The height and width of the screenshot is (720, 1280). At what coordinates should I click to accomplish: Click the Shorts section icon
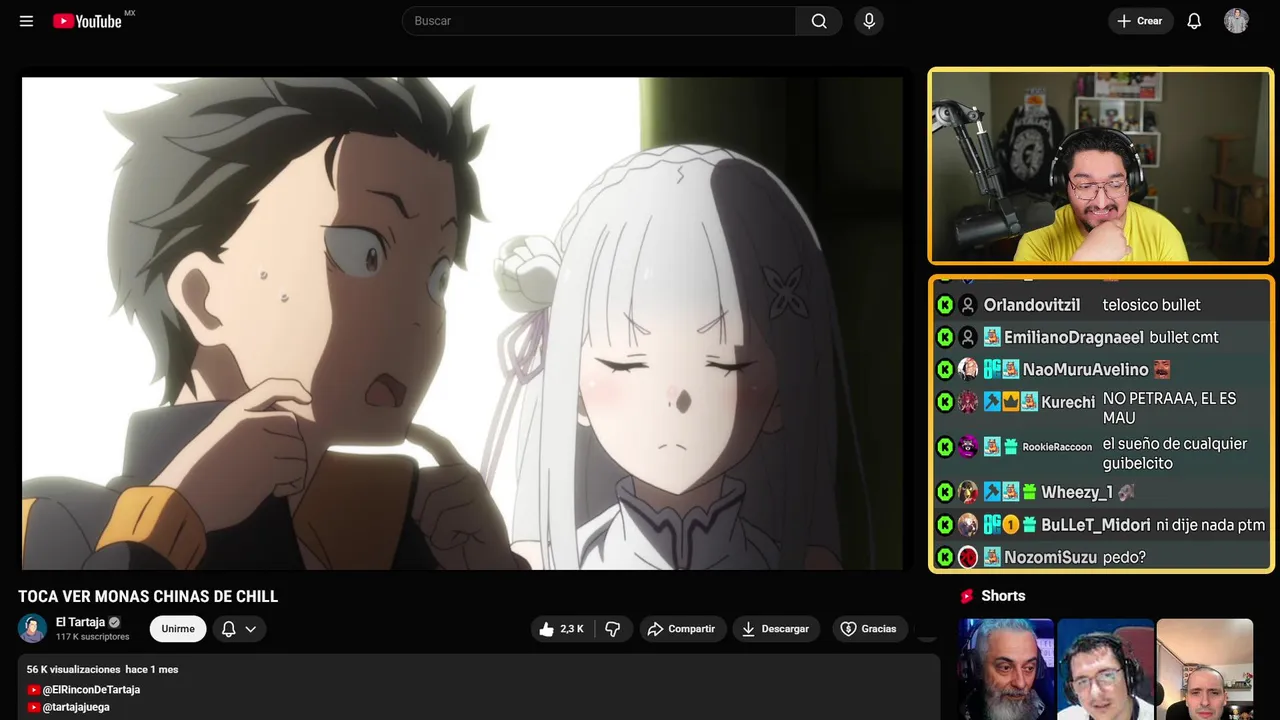pos(966,596)
